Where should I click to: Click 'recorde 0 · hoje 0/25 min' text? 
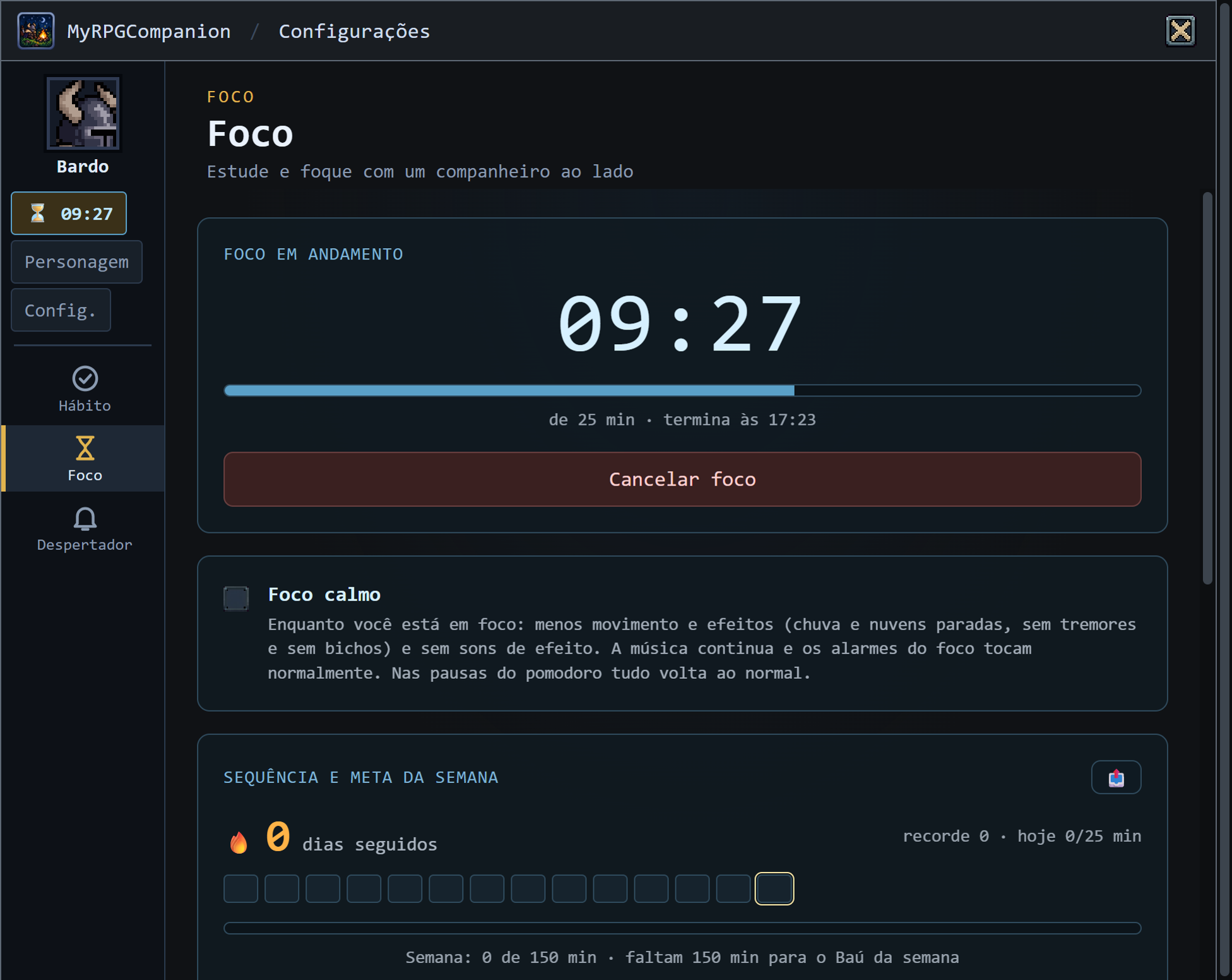point(1022,836)
